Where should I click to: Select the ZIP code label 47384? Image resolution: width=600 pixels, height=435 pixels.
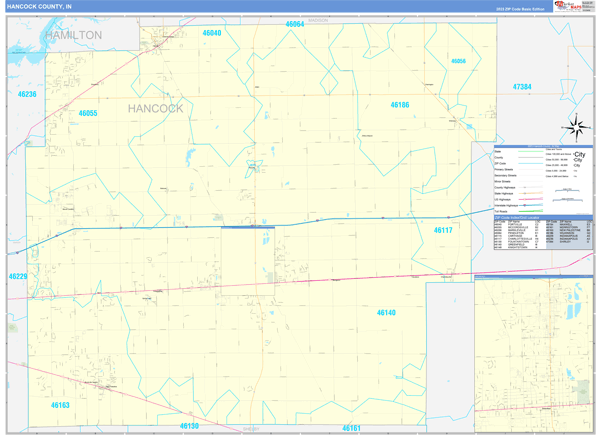[522, 87]
